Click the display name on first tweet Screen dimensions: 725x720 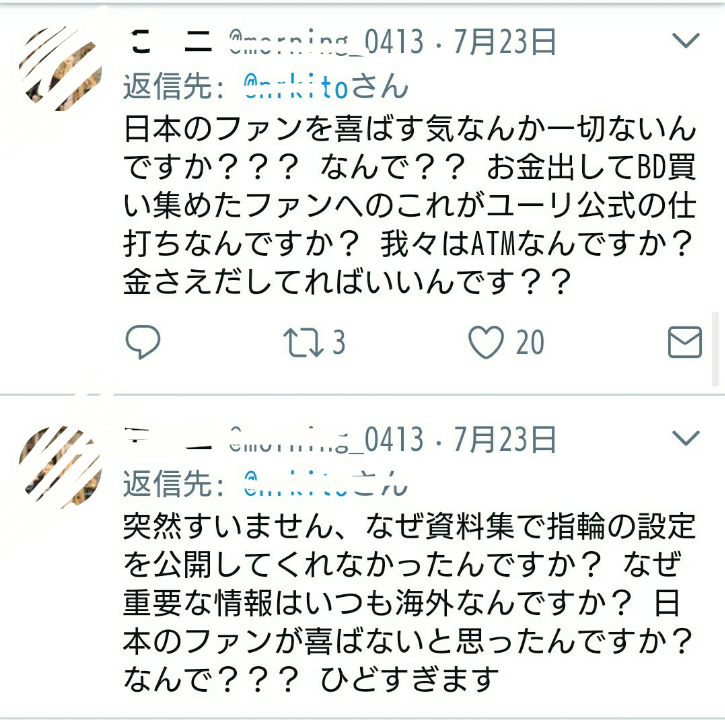pos(171,42)
